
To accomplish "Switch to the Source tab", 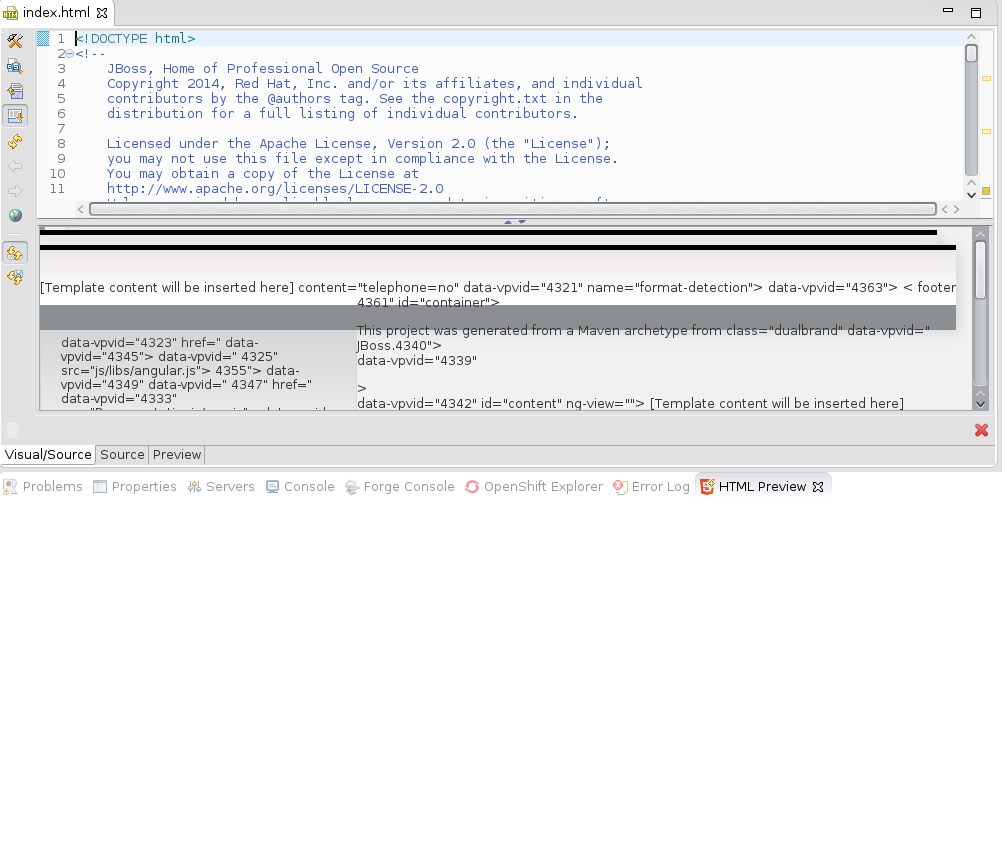I will [x=122, y=454].
